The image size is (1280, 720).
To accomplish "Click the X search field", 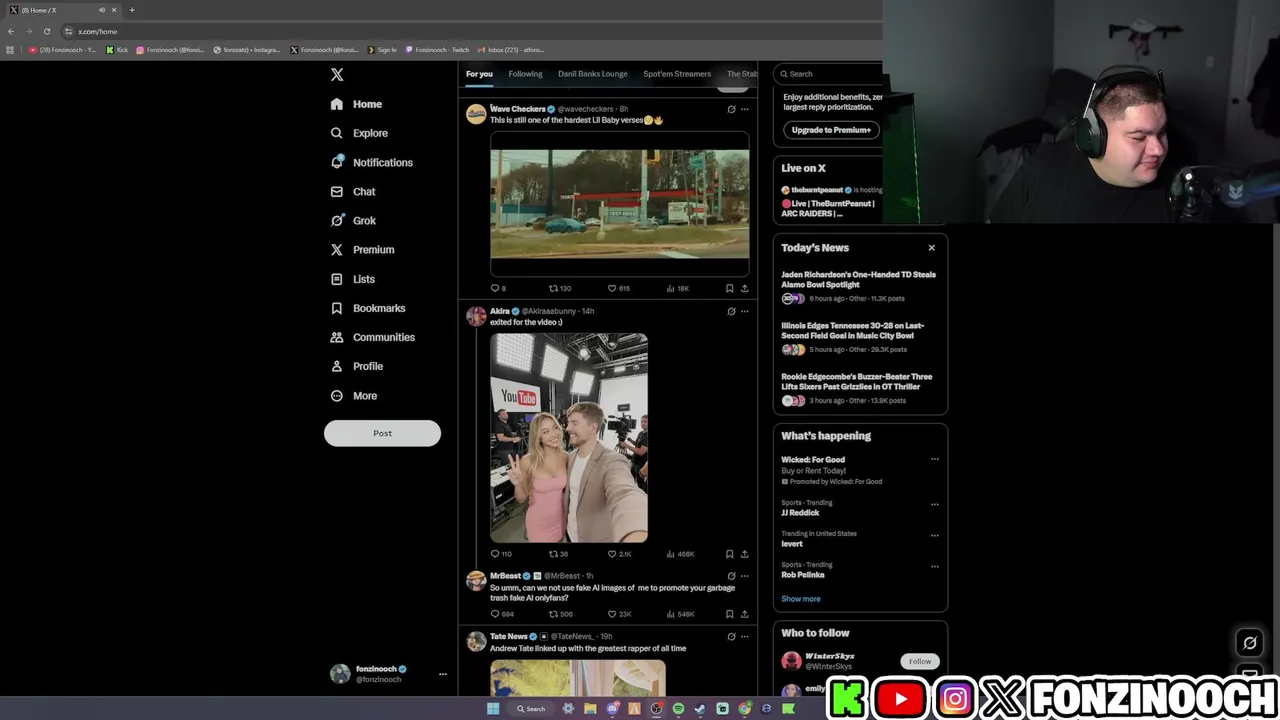I will click(830, 74).
